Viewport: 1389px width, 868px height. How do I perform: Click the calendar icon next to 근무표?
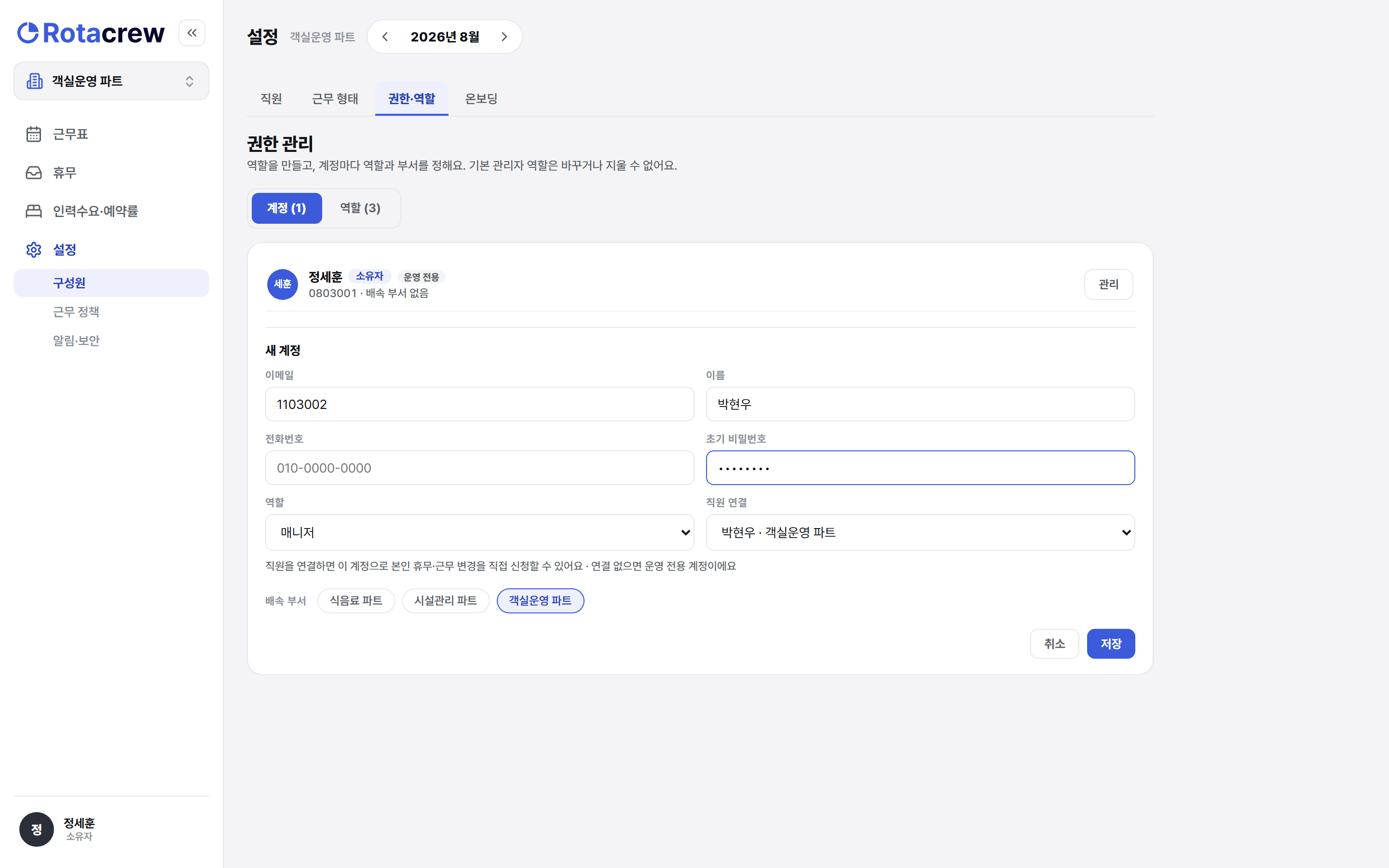[x=34, y=134]
